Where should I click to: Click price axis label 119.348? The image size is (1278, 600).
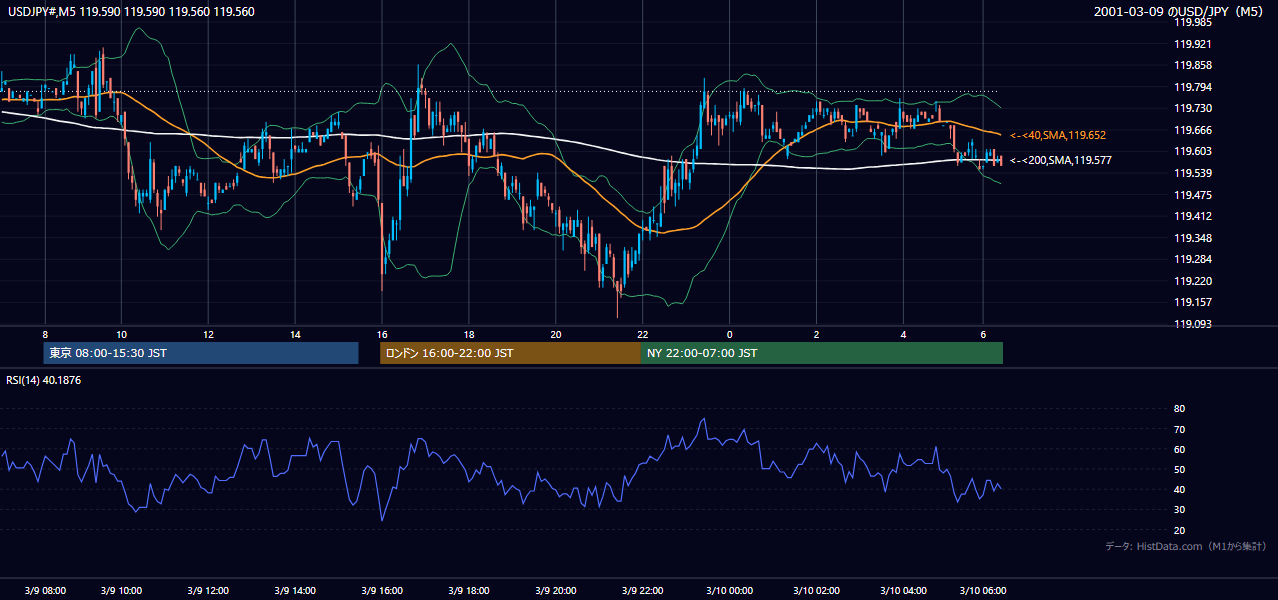click(1192, 238)
